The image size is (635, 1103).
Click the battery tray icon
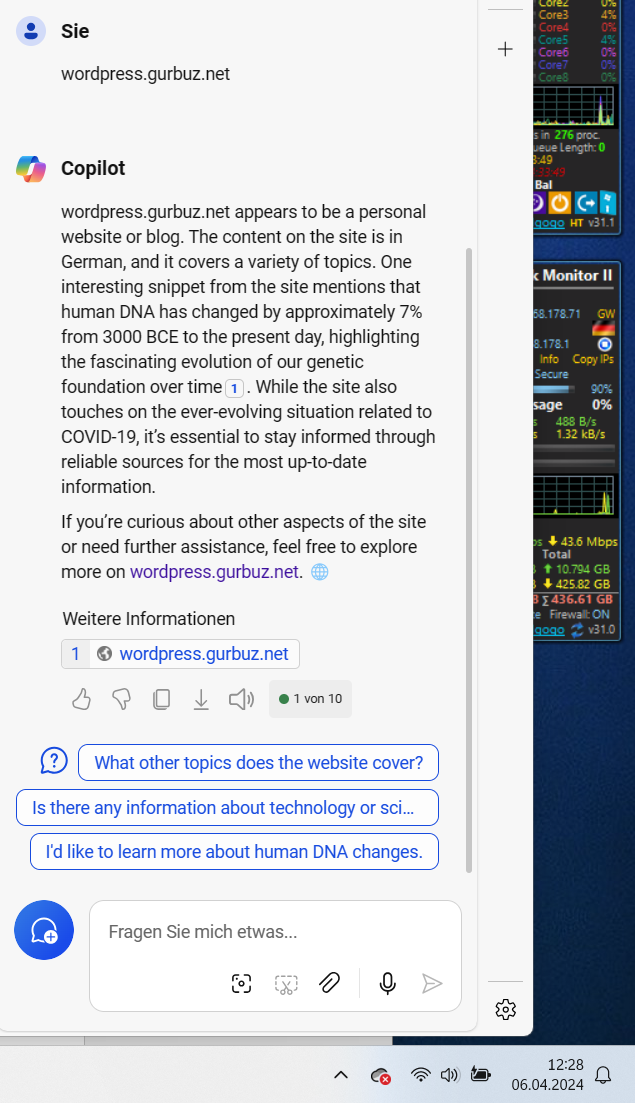pyautogui.click(x=481, y=1074)
